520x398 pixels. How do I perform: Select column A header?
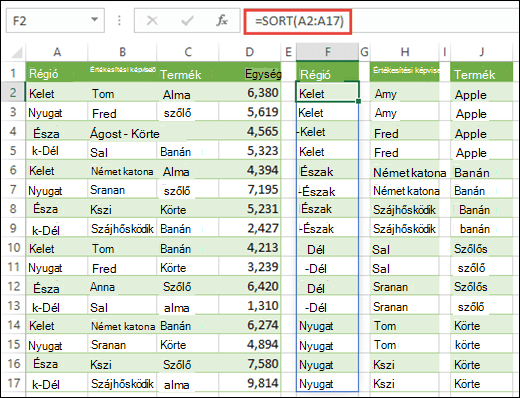(57, 52)
